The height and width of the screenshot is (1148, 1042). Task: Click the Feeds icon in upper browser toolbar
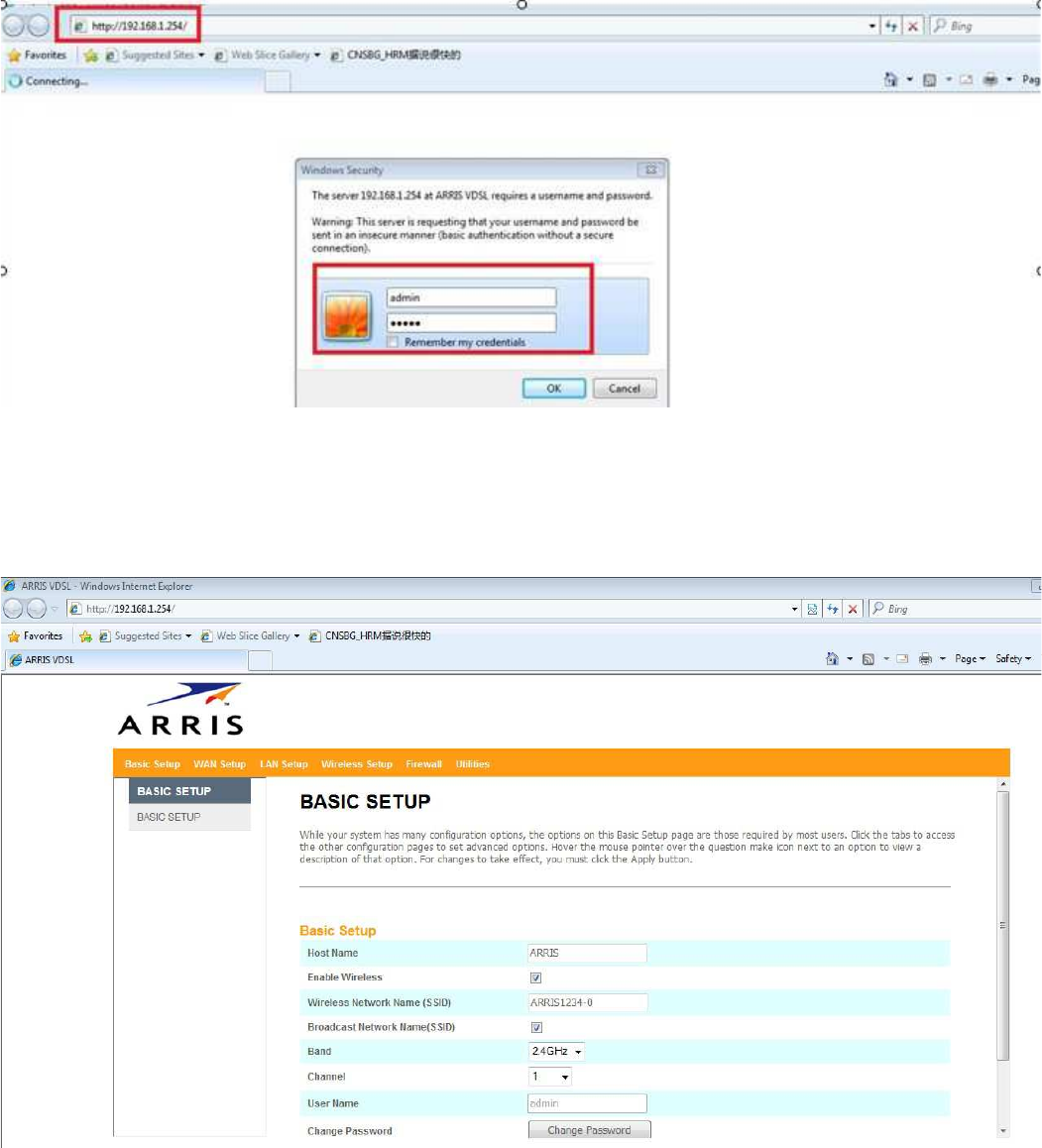point(929,79)
